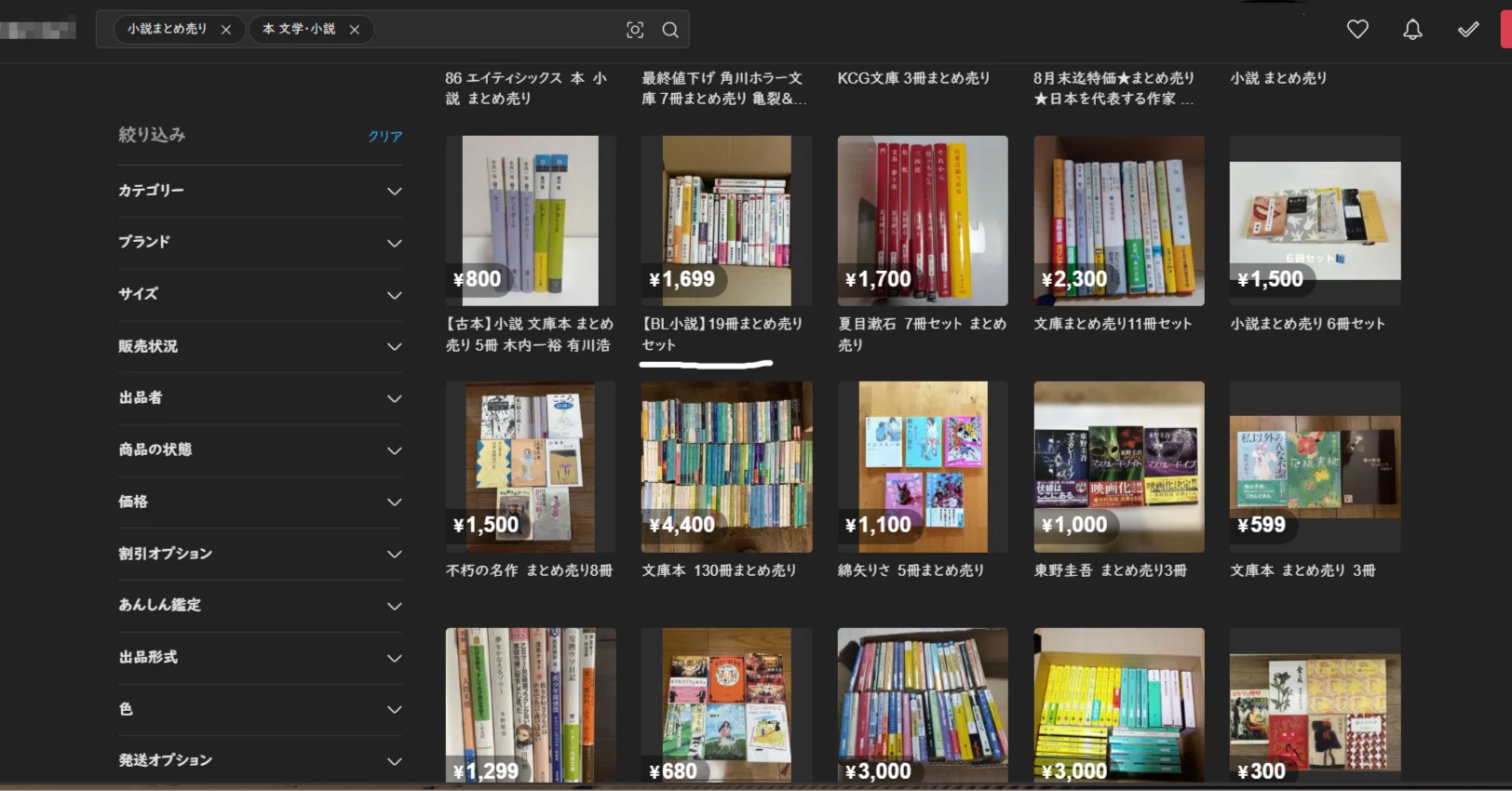
Task: Expand the 販売状況 filter
Action: click(x=261, y=346)
